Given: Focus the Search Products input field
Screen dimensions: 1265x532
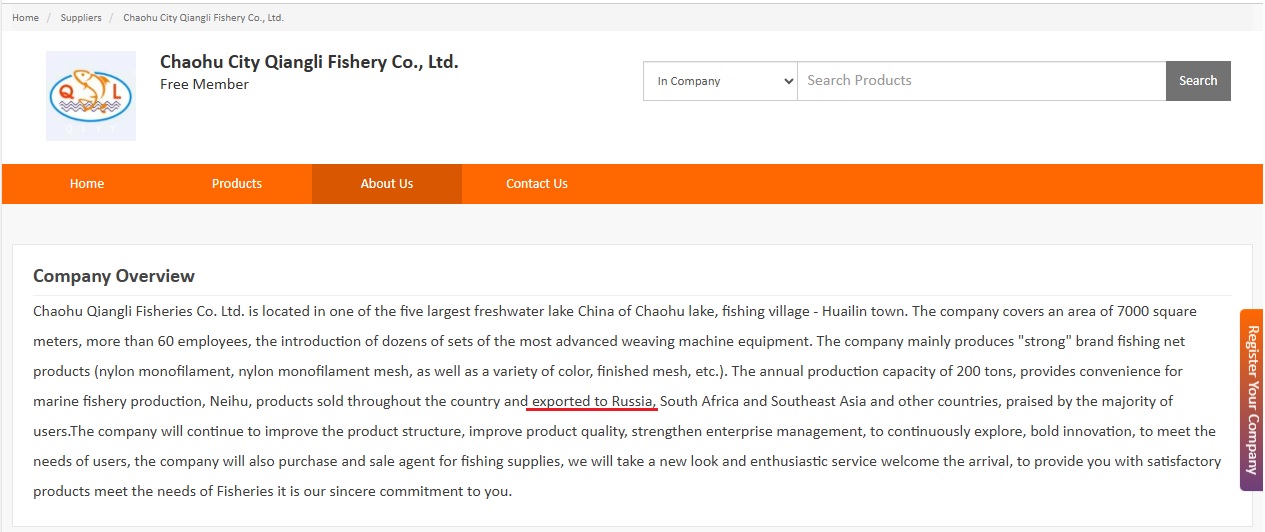Looking at the screenshot, I should [980, 81].
